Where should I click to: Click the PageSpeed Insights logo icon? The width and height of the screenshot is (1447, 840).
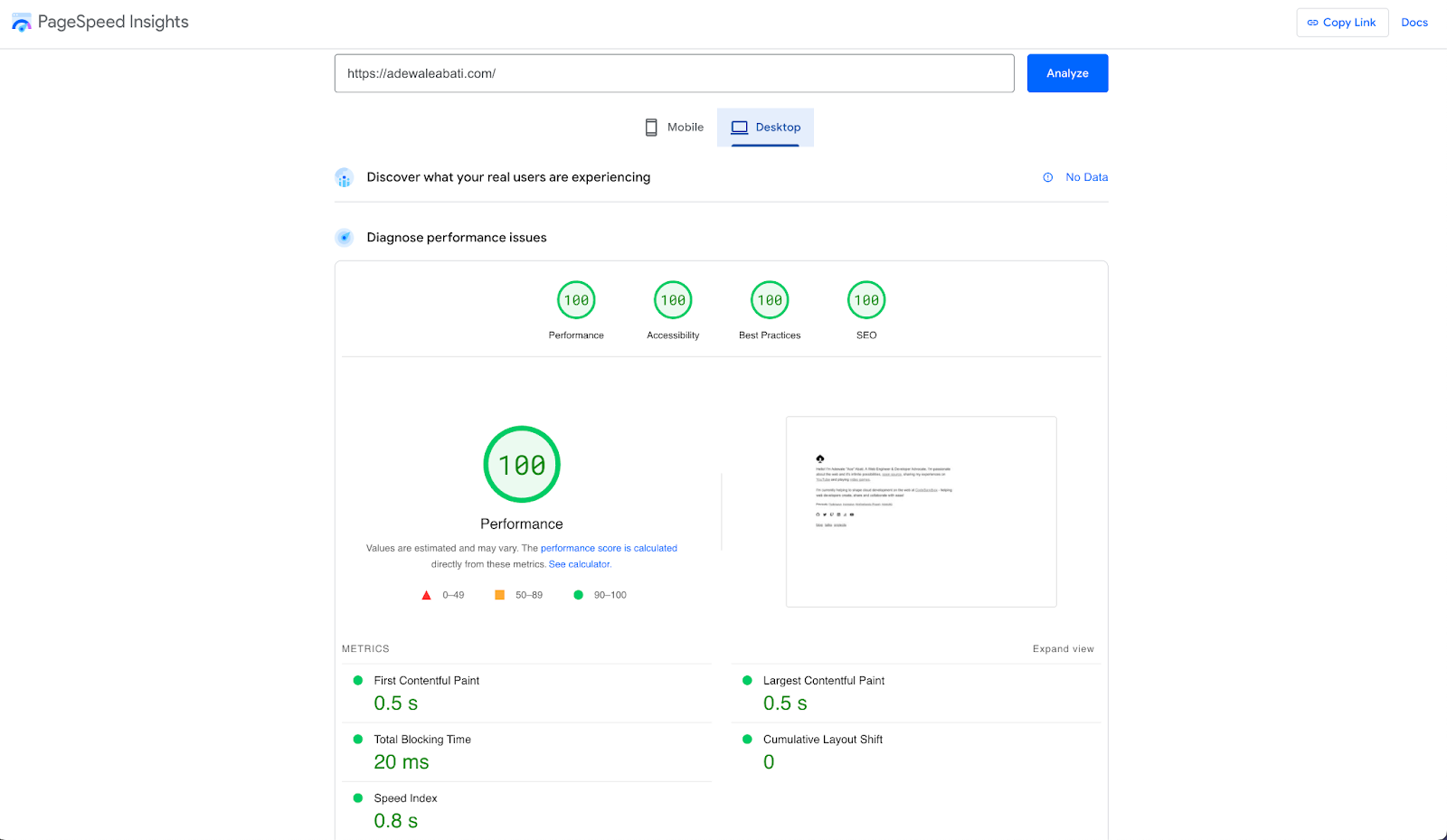click(x=22, y=23)
